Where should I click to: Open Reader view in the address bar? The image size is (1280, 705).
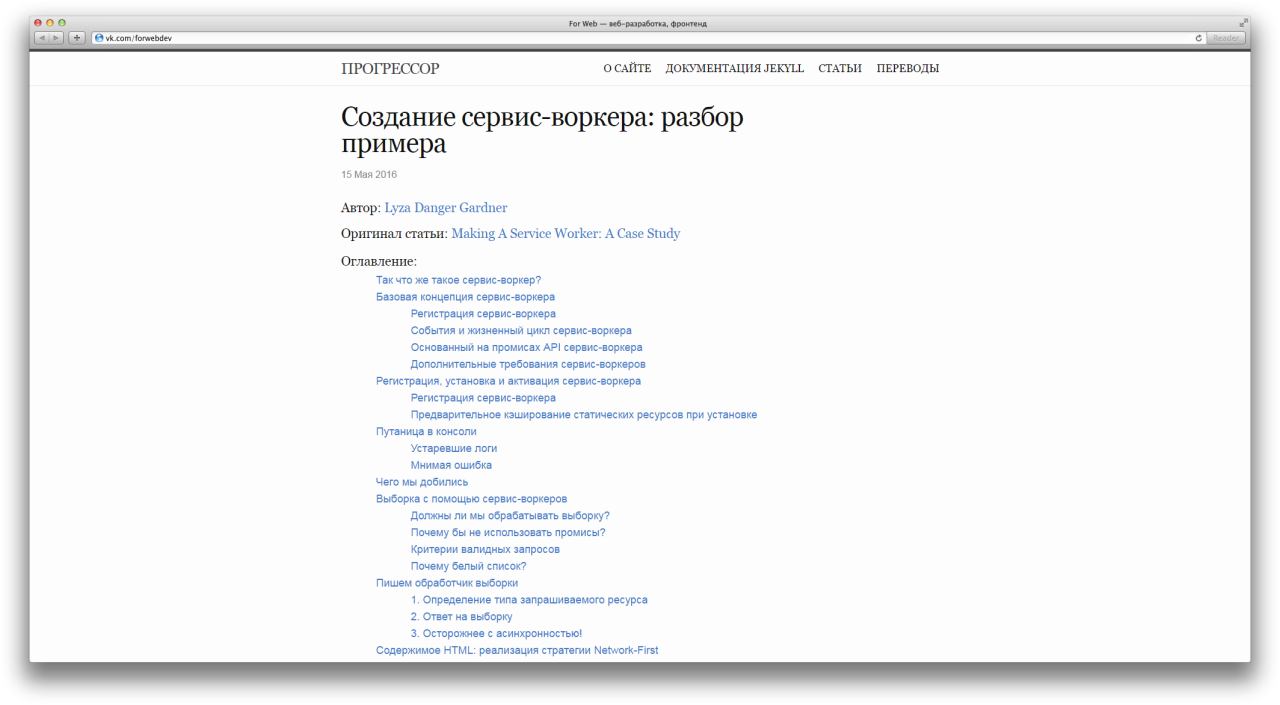(1226, 38)
